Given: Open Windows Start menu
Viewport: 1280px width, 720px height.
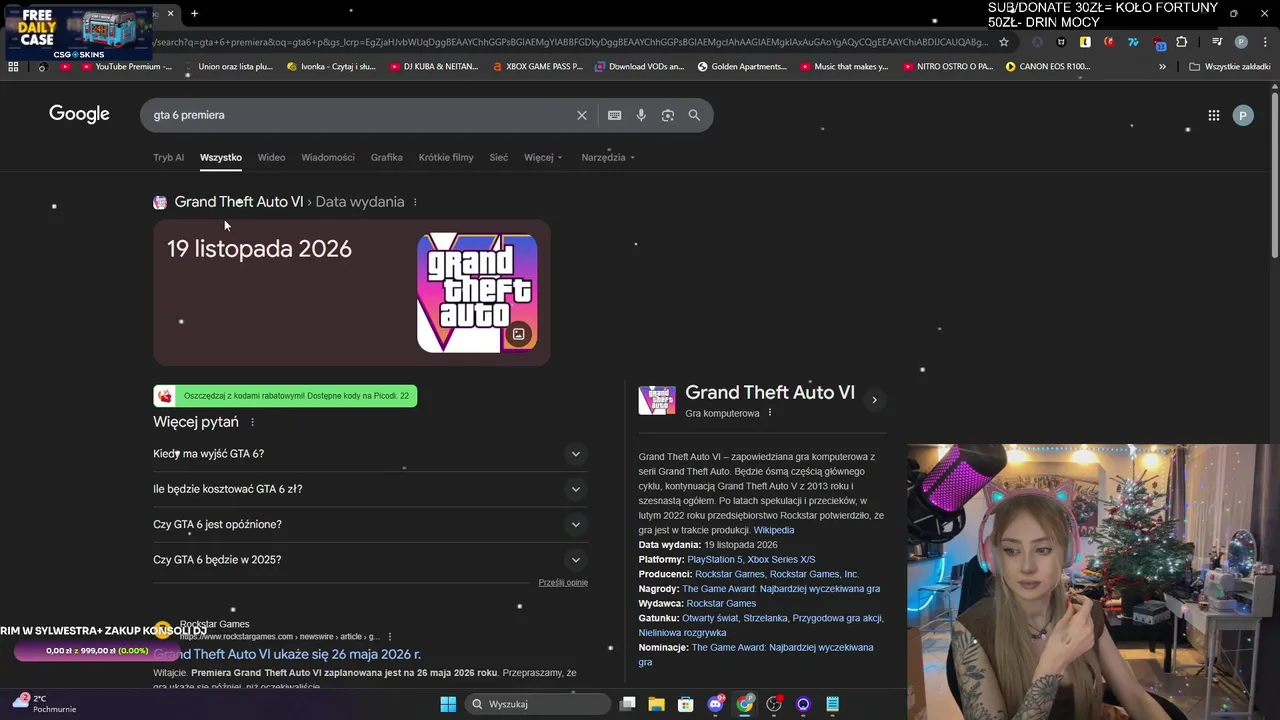Looking at the screenshot, I should point(448,704).
